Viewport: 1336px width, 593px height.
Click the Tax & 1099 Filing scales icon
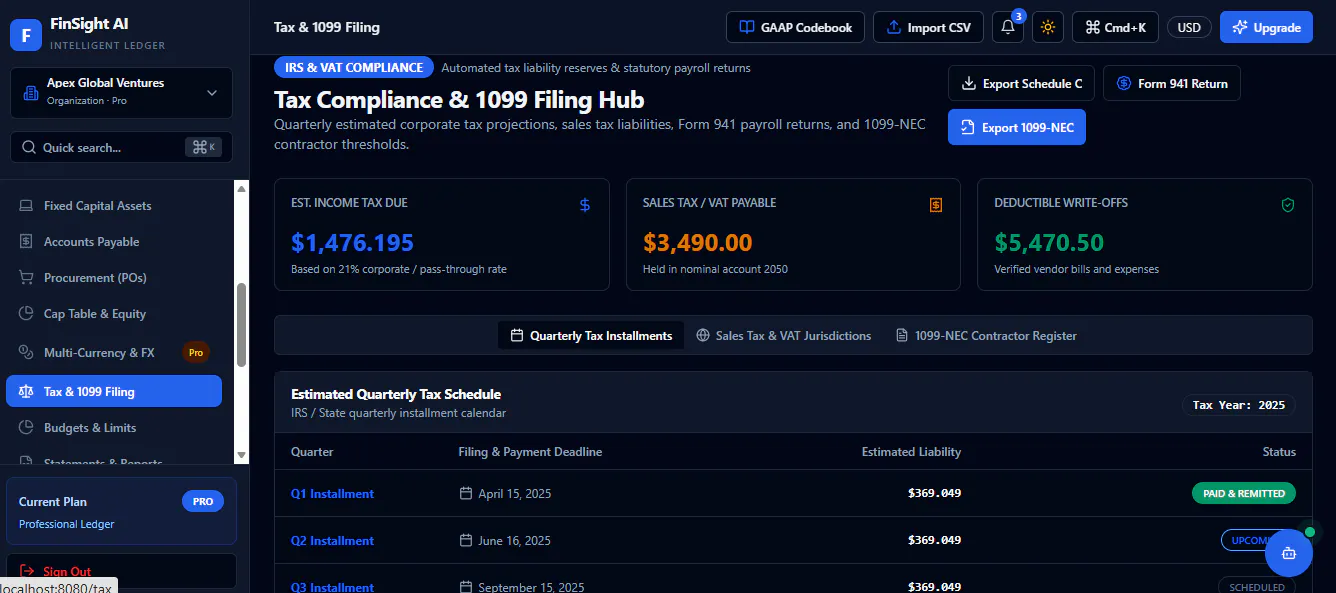click(x=26, y=392)
